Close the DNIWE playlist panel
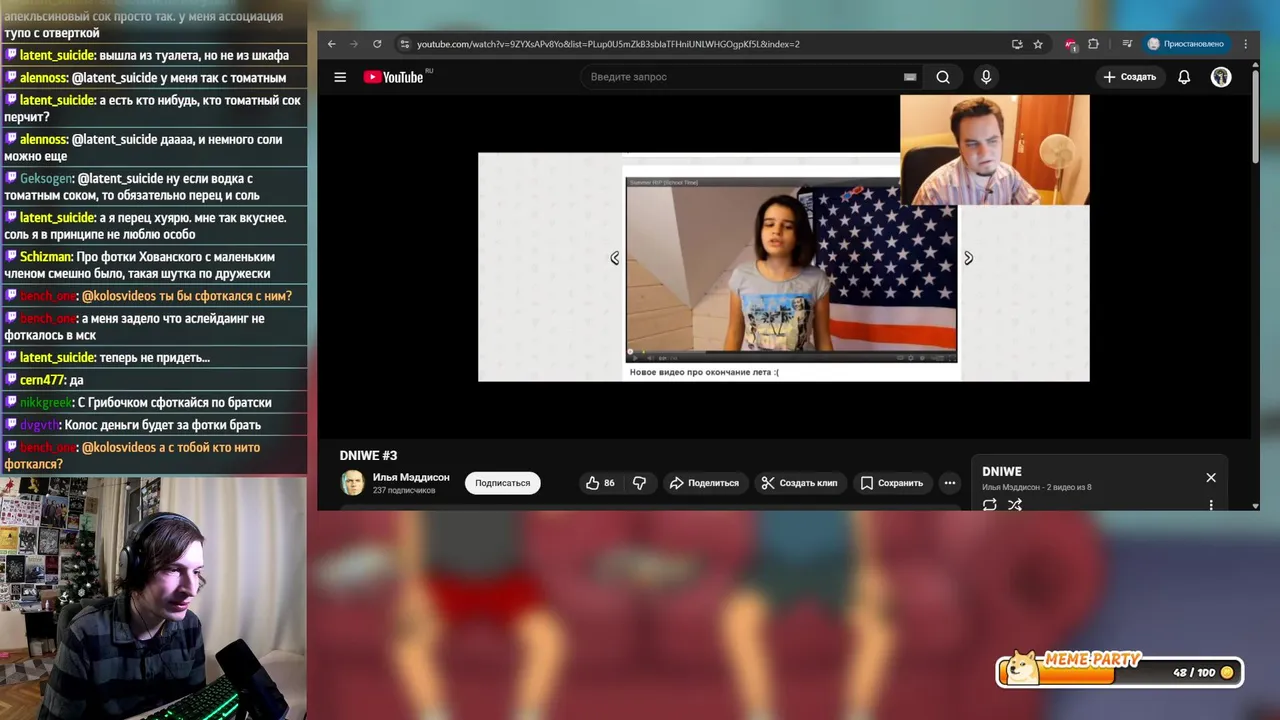 pos(1211,477)
